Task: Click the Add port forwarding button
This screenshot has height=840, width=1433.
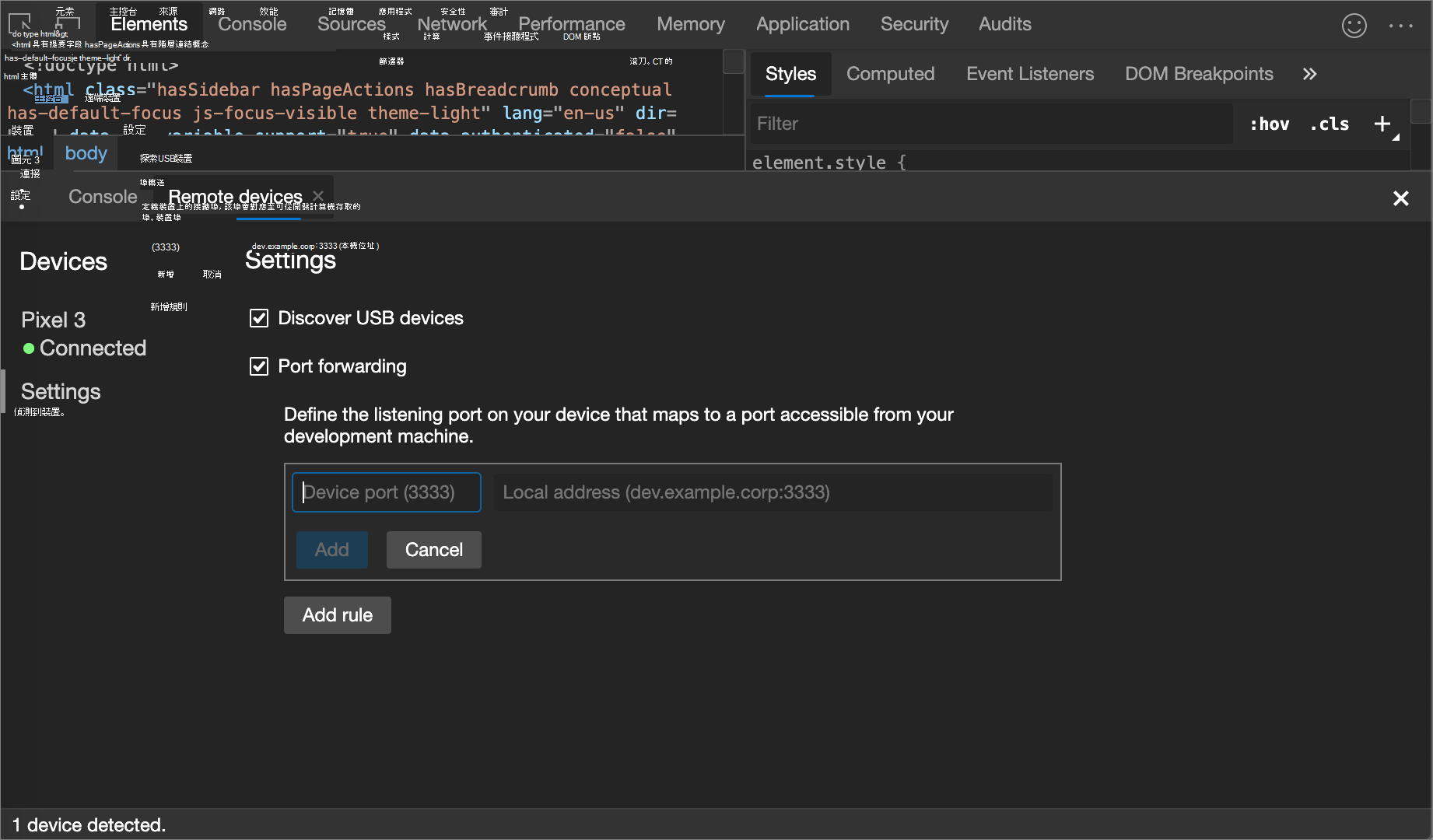Action: (332, 550)
